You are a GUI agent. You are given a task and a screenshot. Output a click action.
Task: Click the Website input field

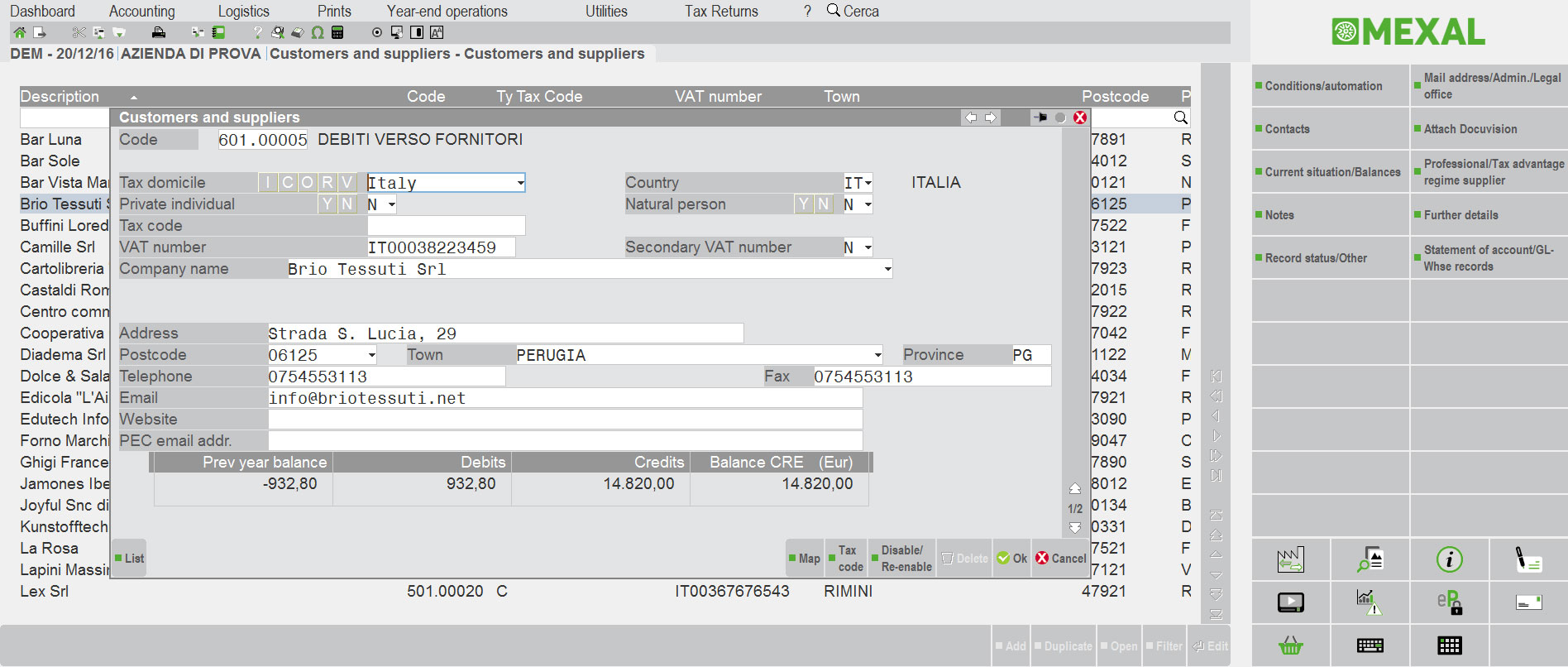tap(564, 420)
